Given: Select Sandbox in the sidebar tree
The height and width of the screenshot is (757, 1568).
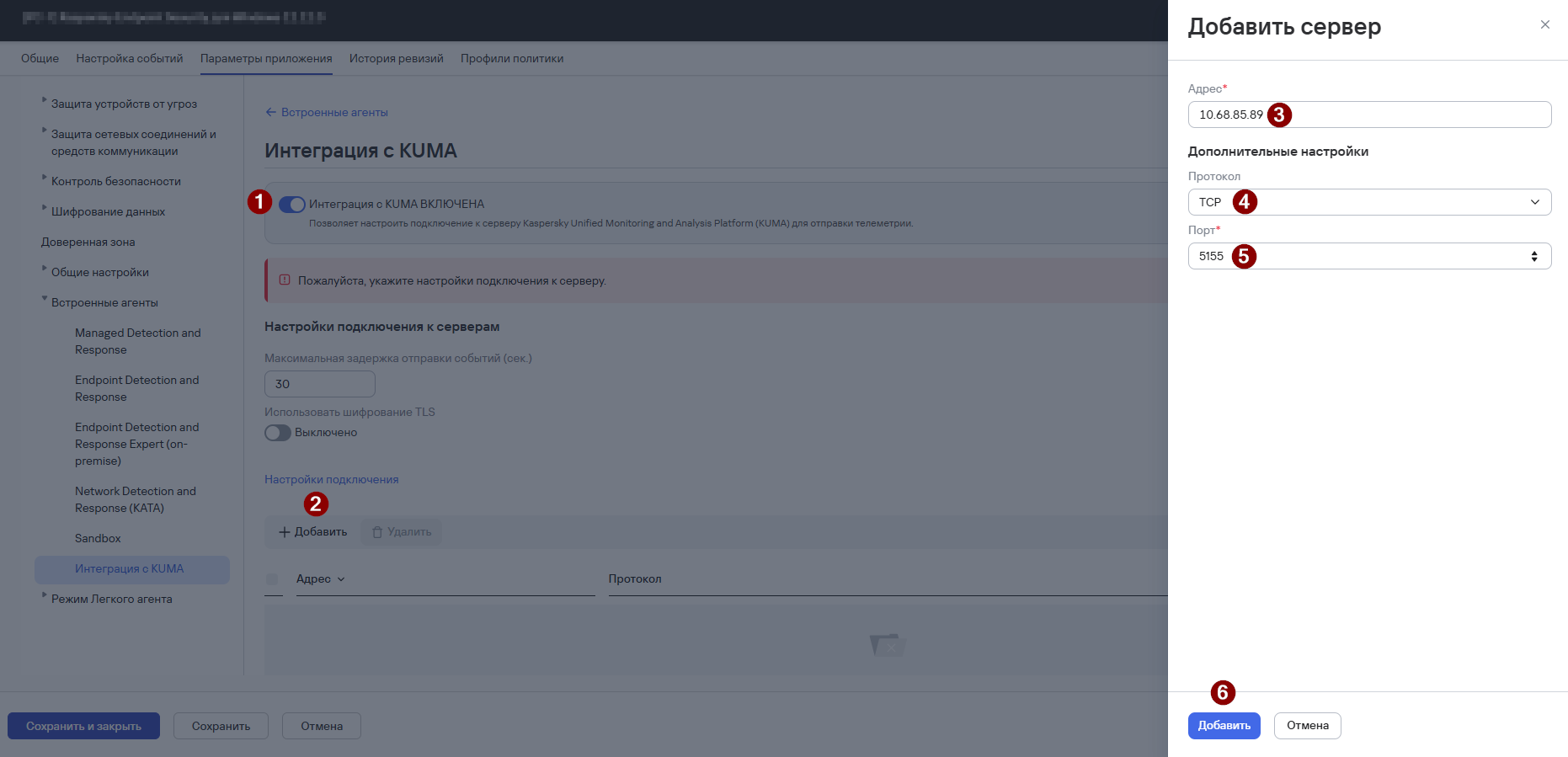Looking at the screenshot, I should pos(98,538).
